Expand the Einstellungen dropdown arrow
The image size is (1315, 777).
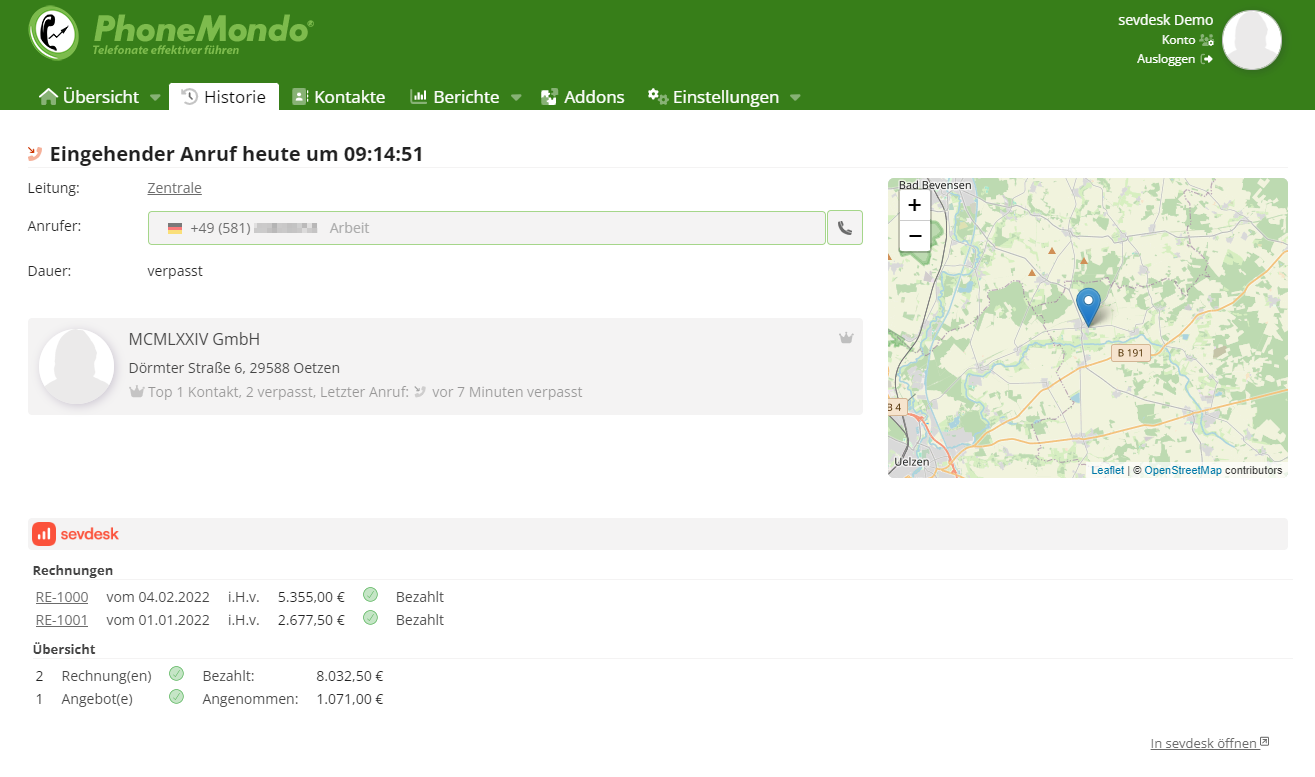click(795, 98)
